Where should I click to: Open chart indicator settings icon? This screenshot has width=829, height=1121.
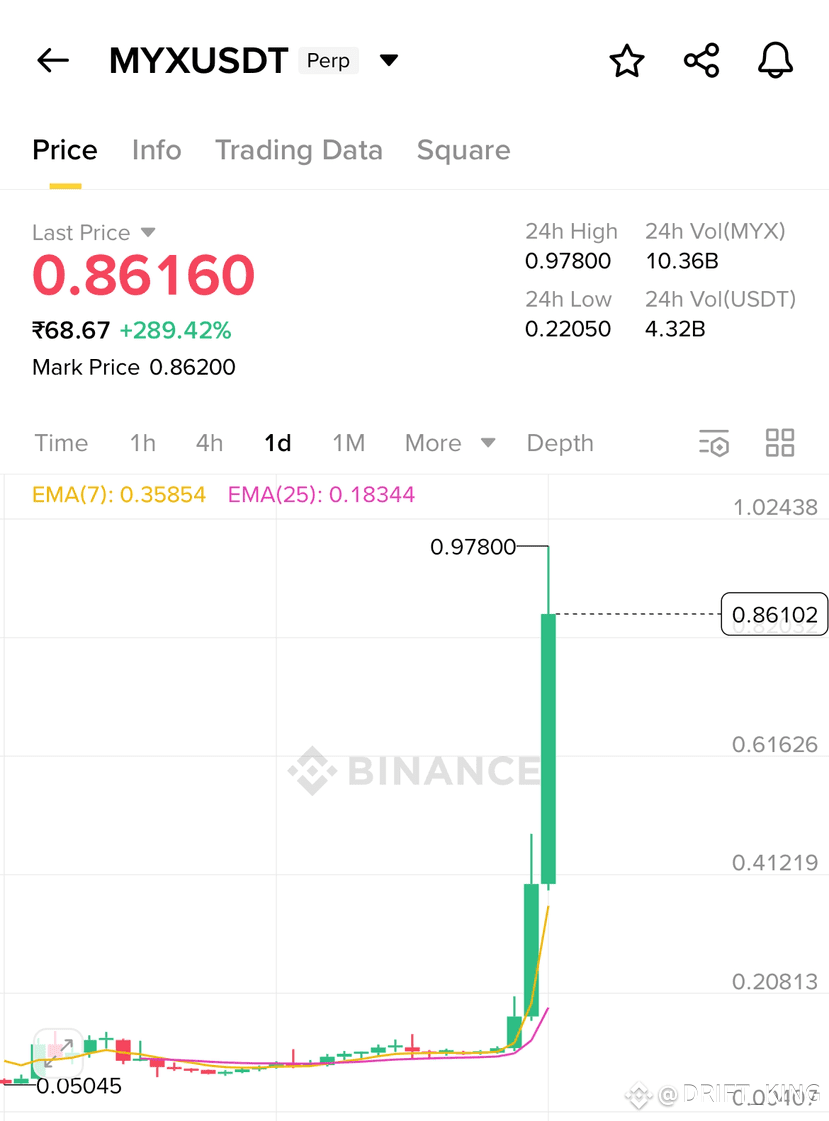click(713, 443)
